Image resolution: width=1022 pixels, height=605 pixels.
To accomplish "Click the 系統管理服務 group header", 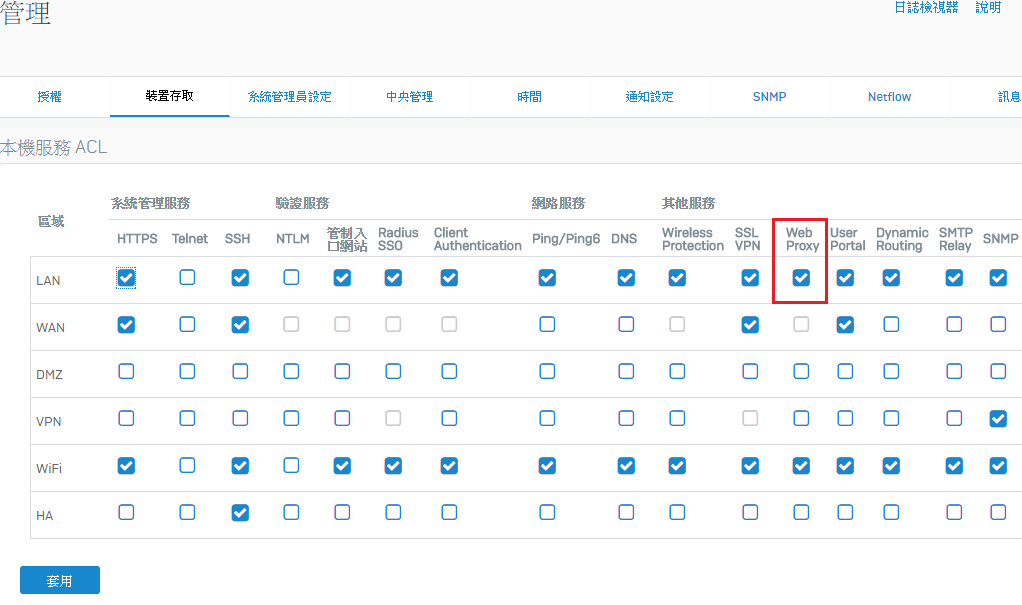I will [x=151, y=203].
